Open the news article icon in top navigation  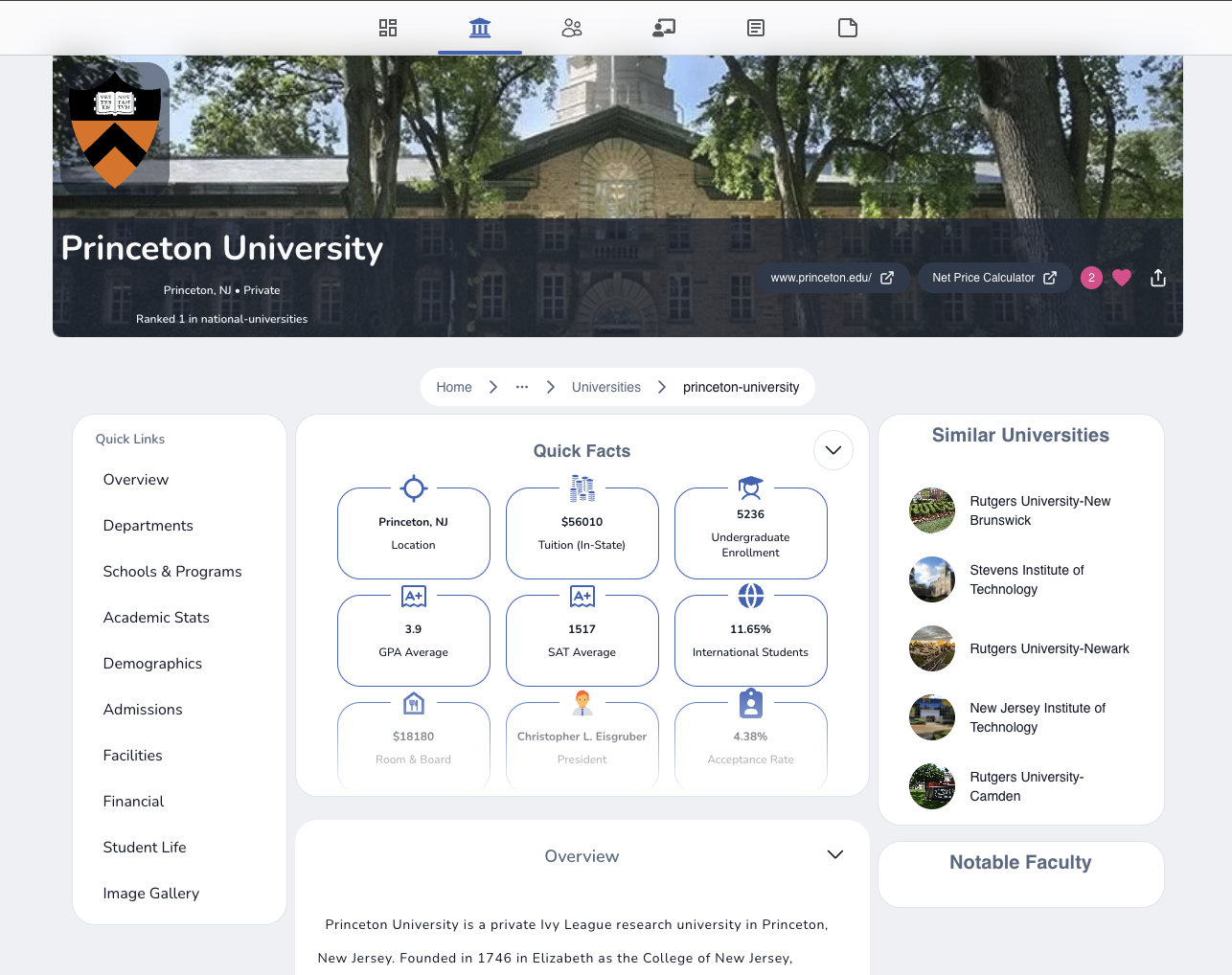click(756, 28)
